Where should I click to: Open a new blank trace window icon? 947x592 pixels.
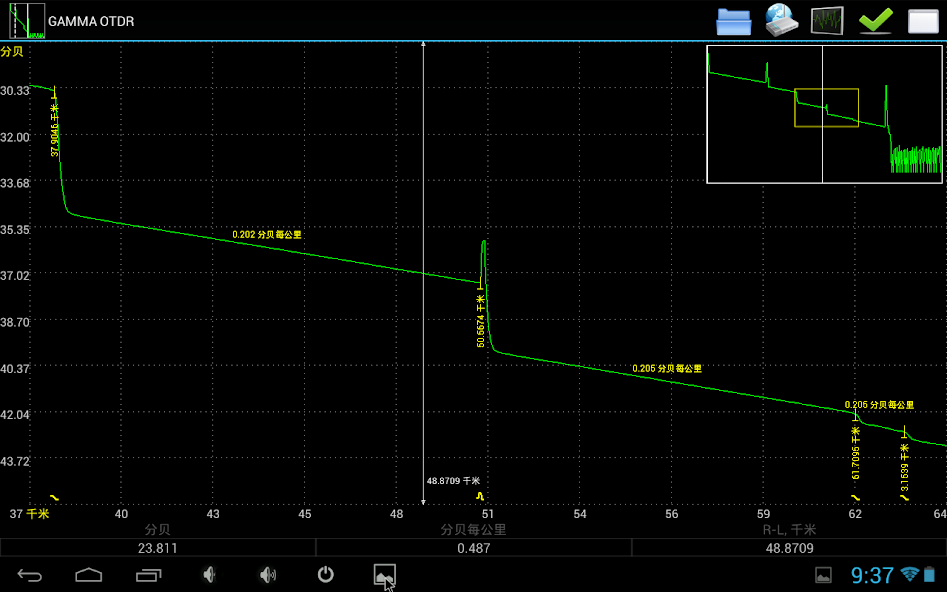922,20
